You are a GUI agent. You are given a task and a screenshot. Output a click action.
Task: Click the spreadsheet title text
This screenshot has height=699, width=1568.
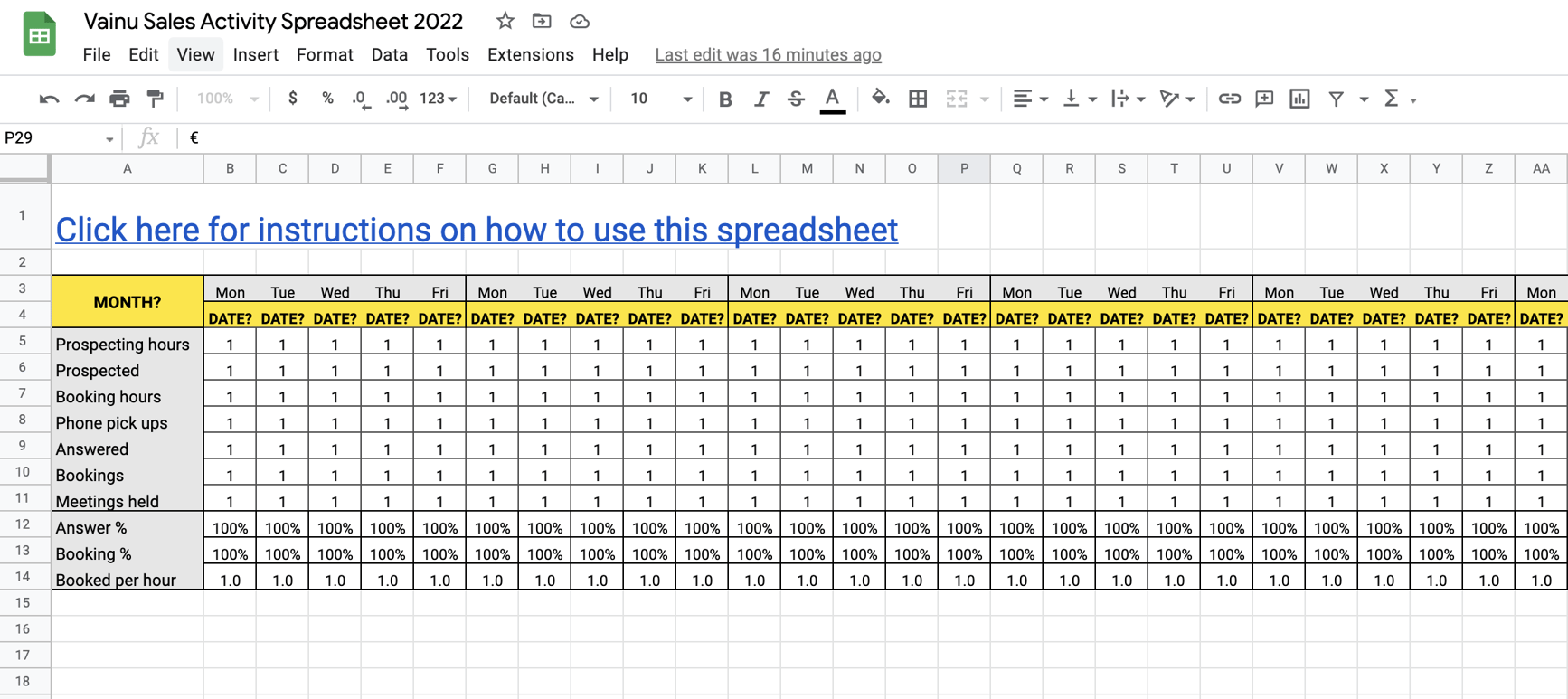click(273, 21)
